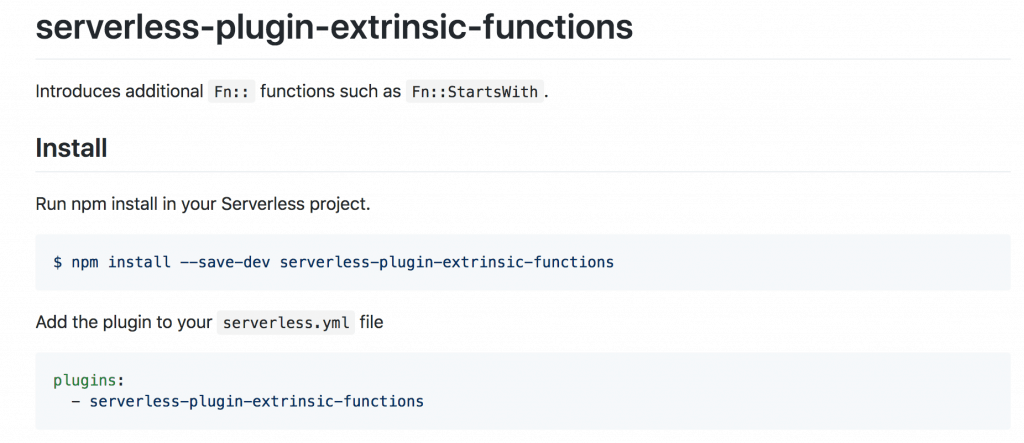1024x443 pixels.
Task: Click the dash before the YAML plugin entry
Action: 75,401
